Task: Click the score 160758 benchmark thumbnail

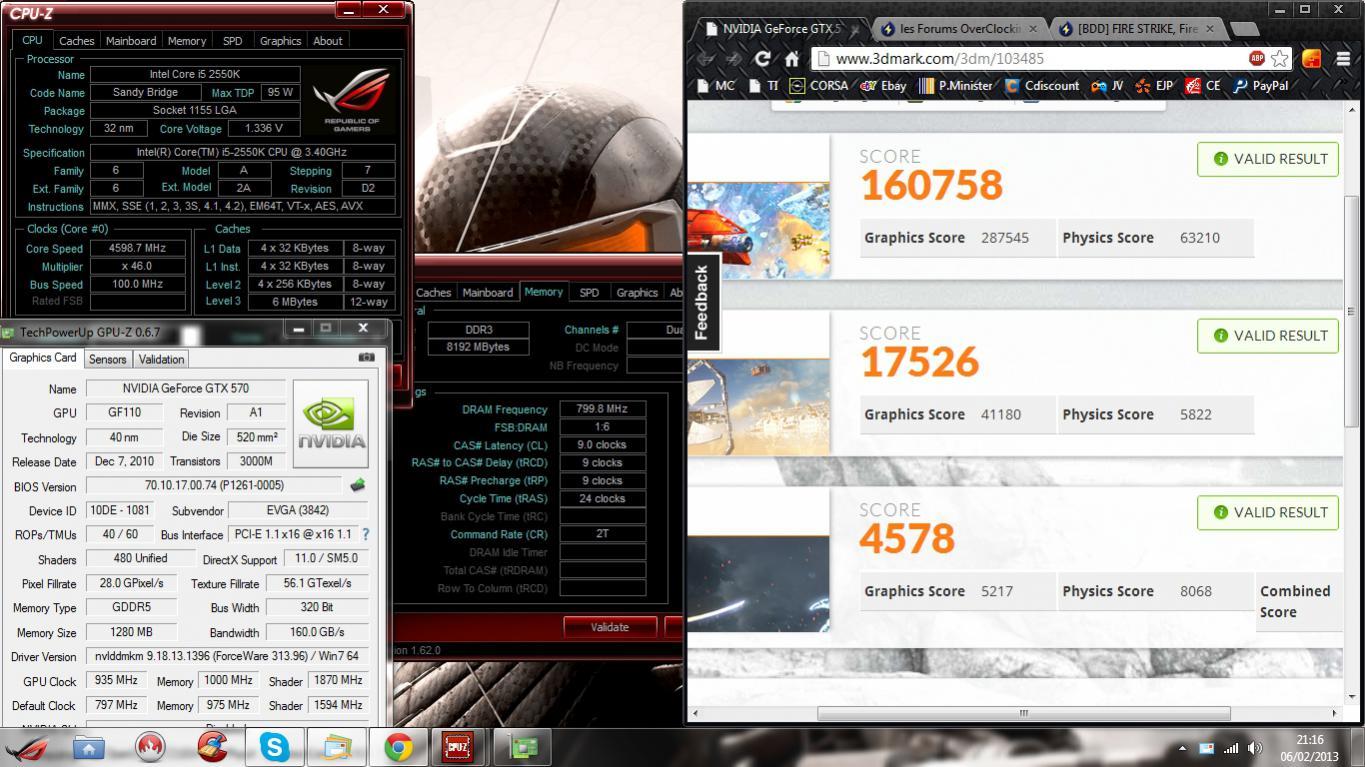Action: coord(759,230)
